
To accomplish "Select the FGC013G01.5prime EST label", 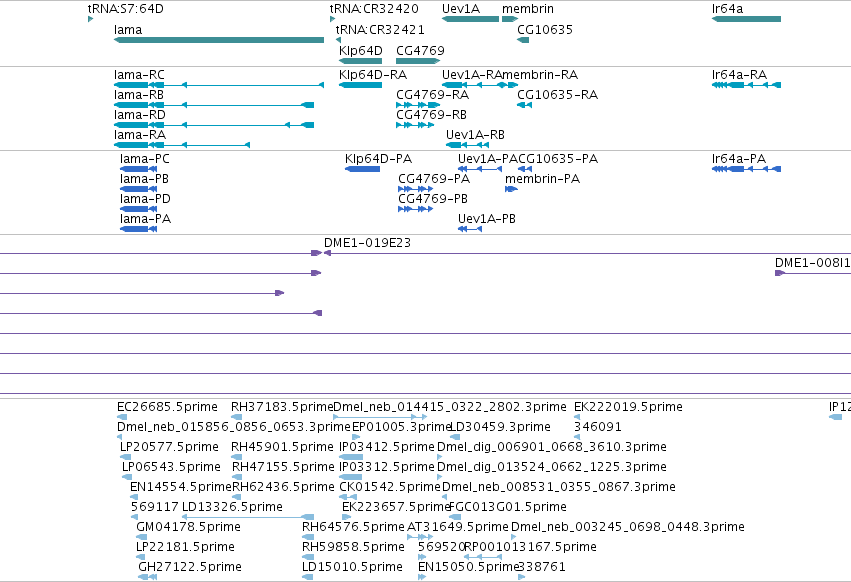I will (x=507, y=507).
